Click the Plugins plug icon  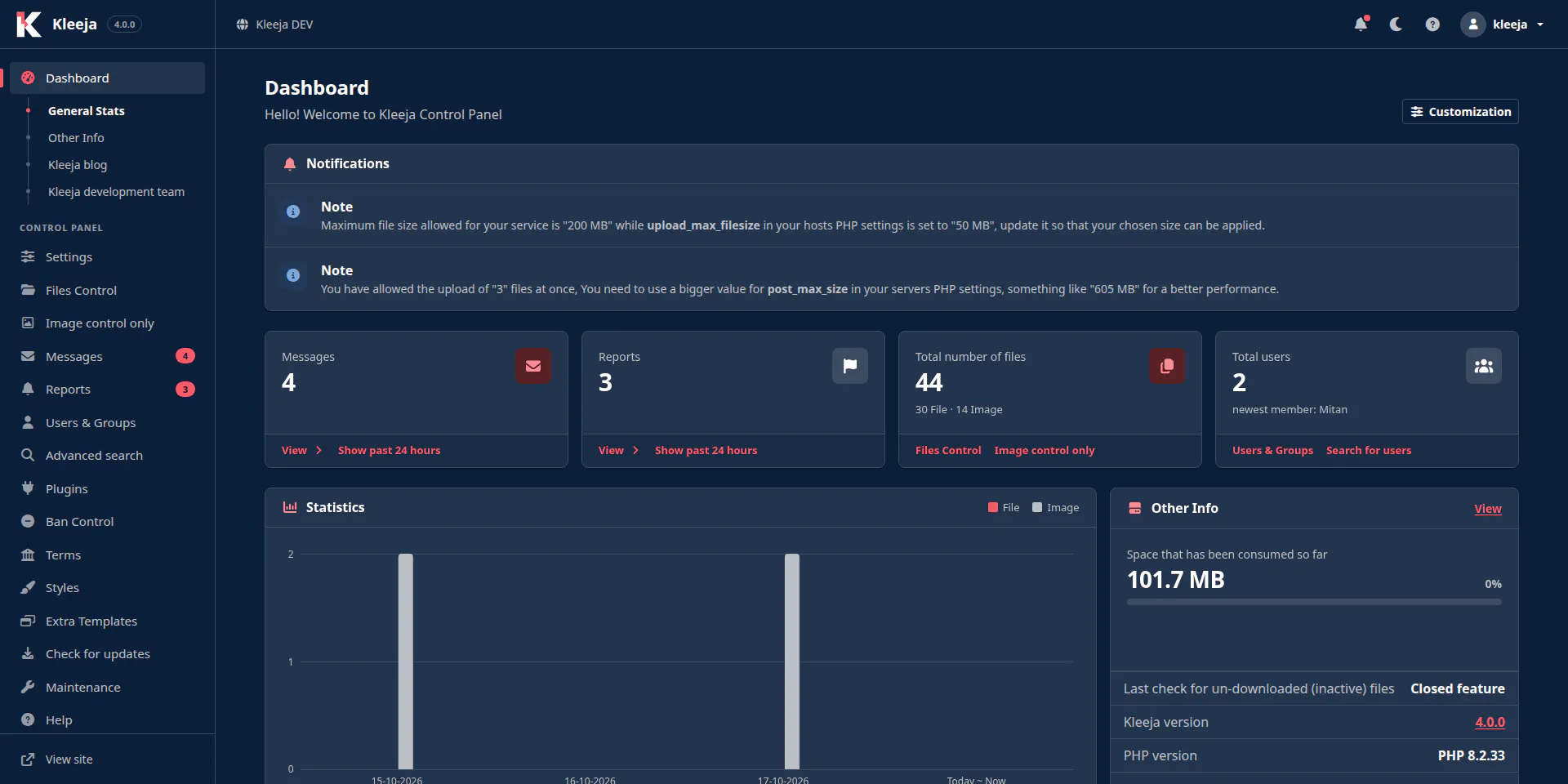[28, 488]
